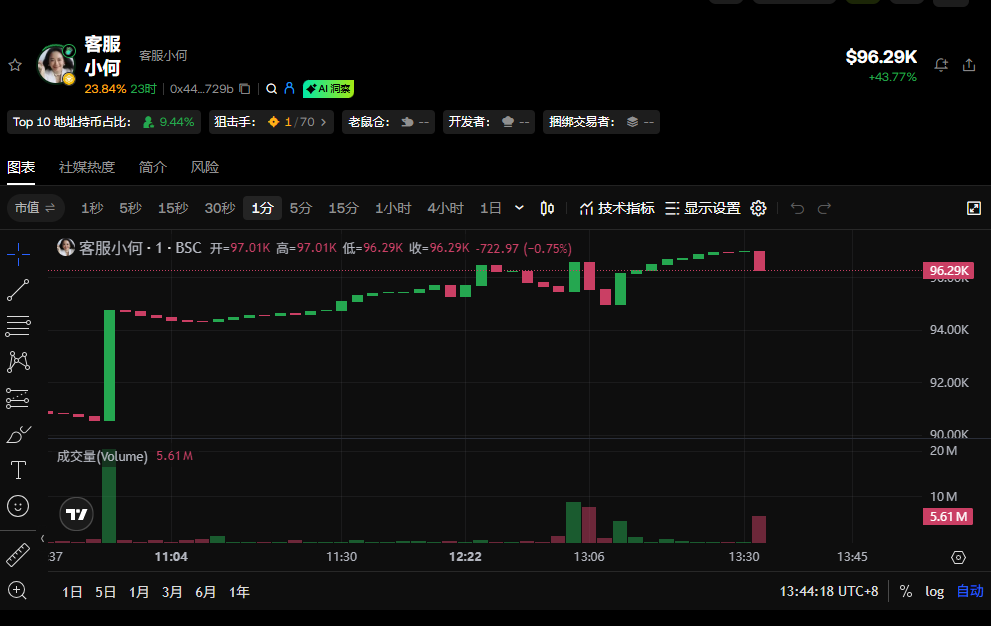The height and width of the screenshot is (626, 991).
Task: Select the ruler measure tool
Action: pos(18,554)
